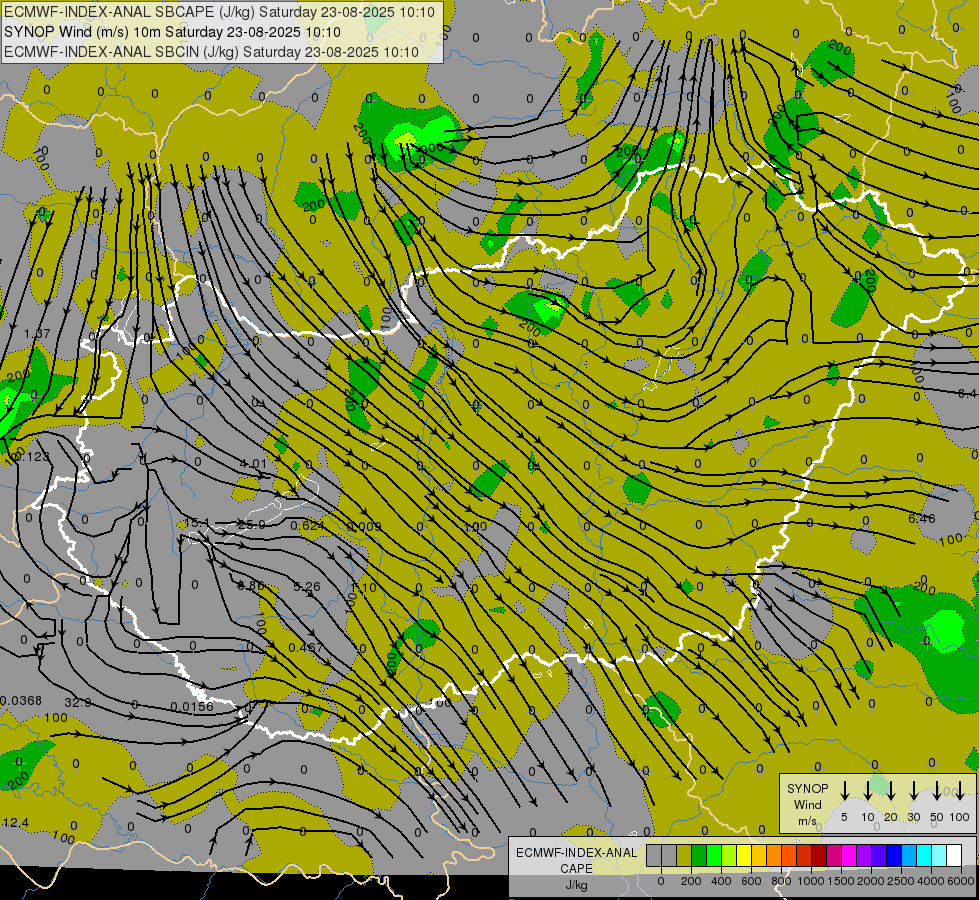This screenshot has width=979, height=900.
Task: Click the 5 m/s wind arrow in legend
Action: pos(844,790)
